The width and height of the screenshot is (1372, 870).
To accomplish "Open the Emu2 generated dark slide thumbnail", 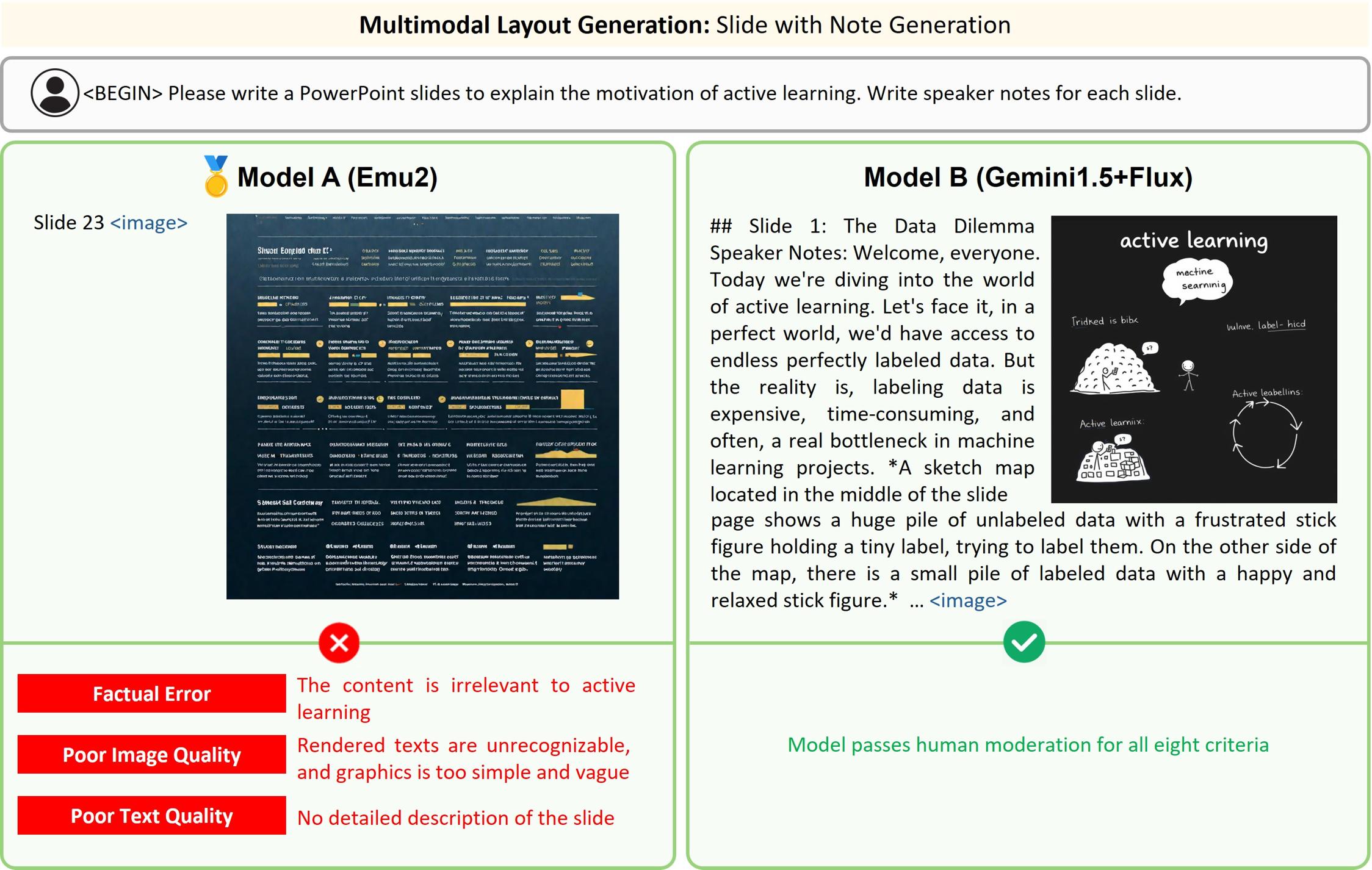I will (x=422, y=406).
